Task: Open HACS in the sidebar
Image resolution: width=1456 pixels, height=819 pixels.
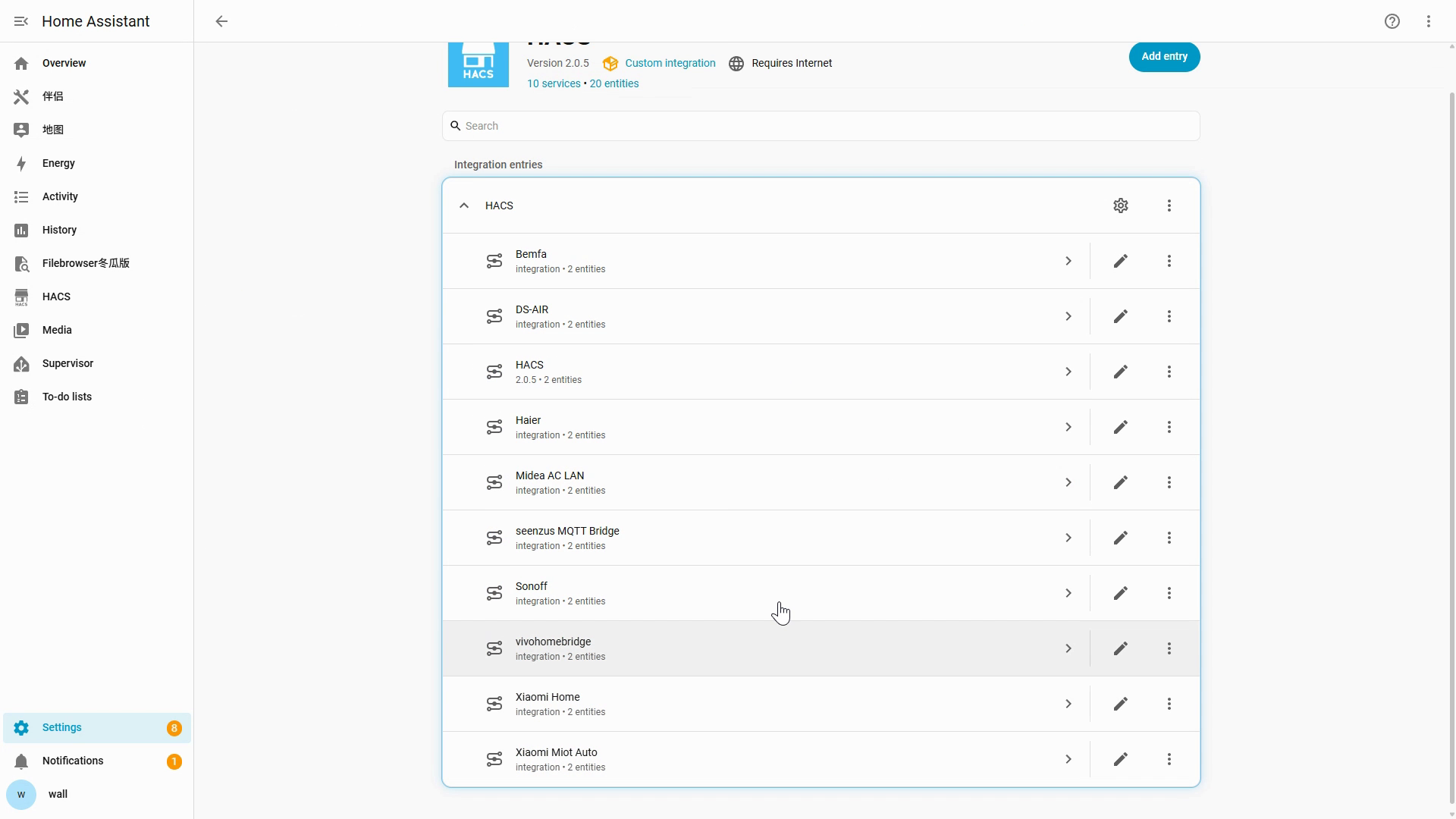Action: tap(97, 297)
